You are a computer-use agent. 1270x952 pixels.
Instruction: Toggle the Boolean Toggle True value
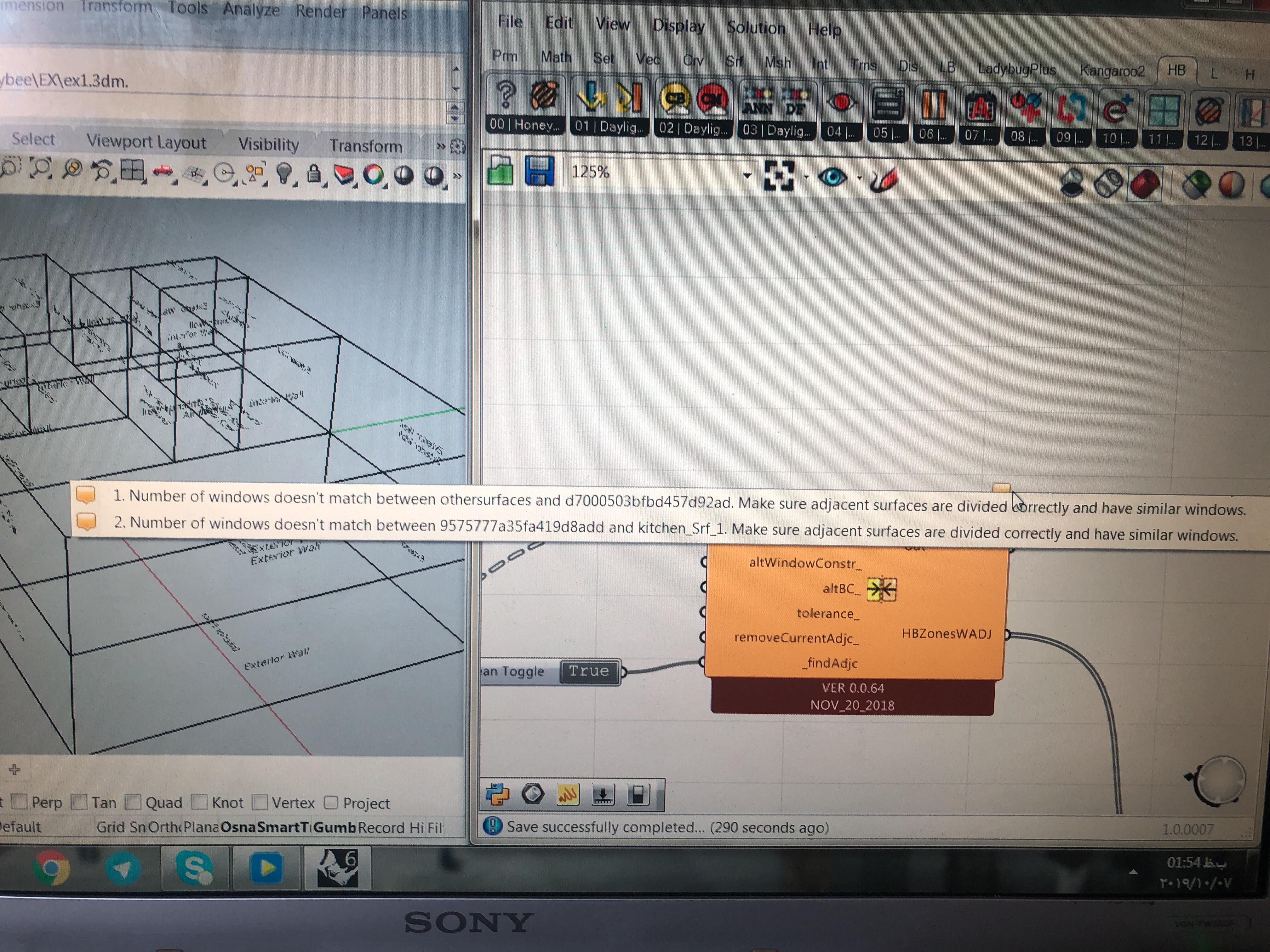click(x=589, y=671)
